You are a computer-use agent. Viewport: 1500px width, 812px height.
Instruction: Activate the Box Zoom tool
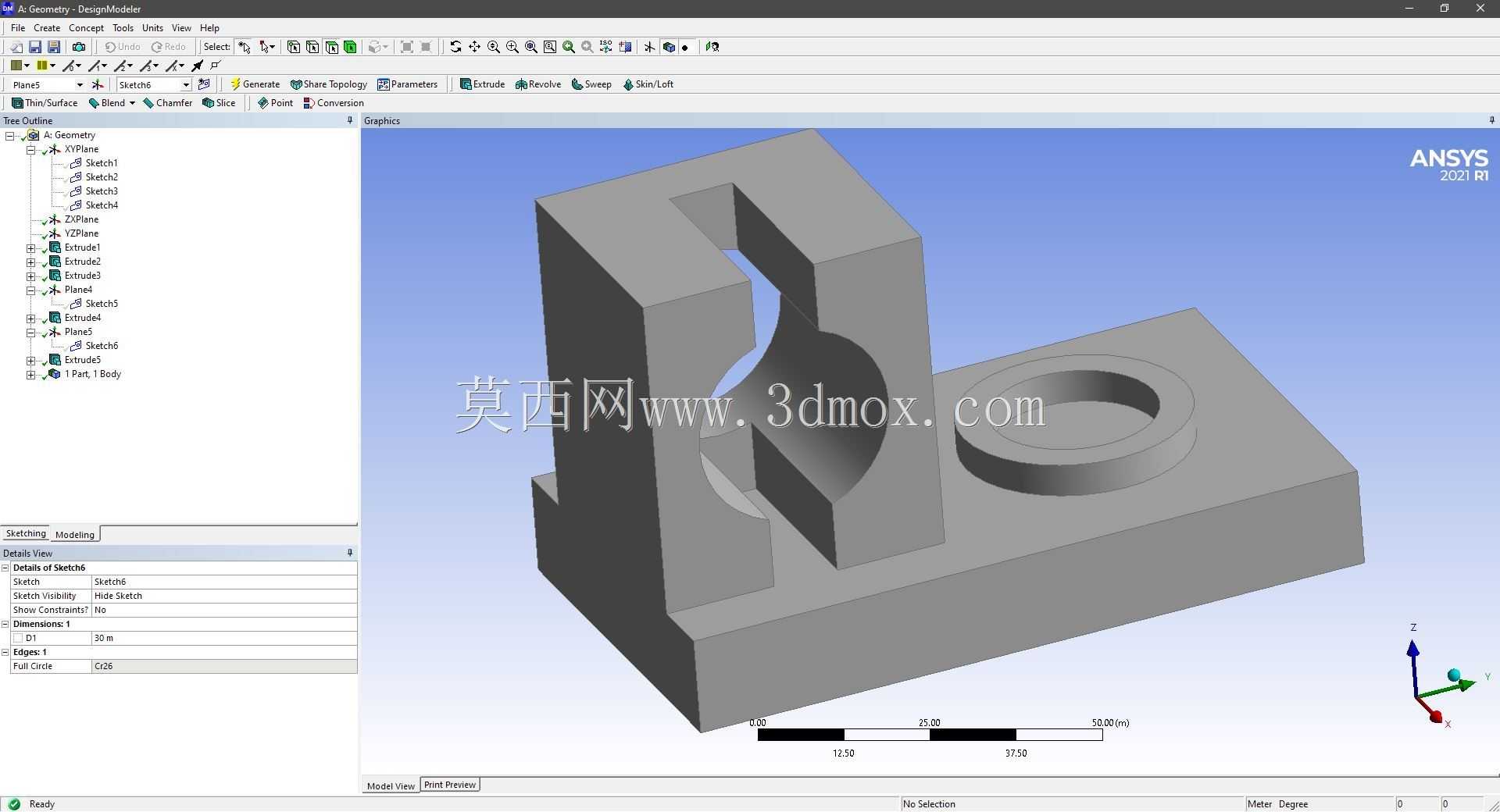tap(512, 47)
